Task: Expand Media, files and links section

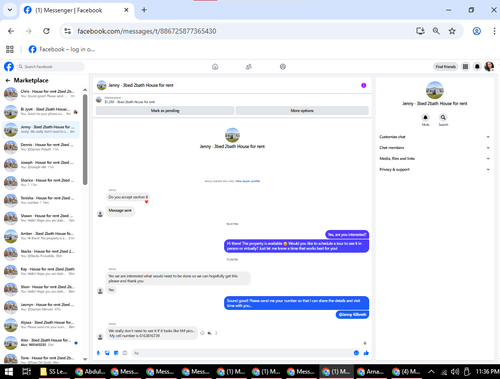Action: click(x=435, y=159)
